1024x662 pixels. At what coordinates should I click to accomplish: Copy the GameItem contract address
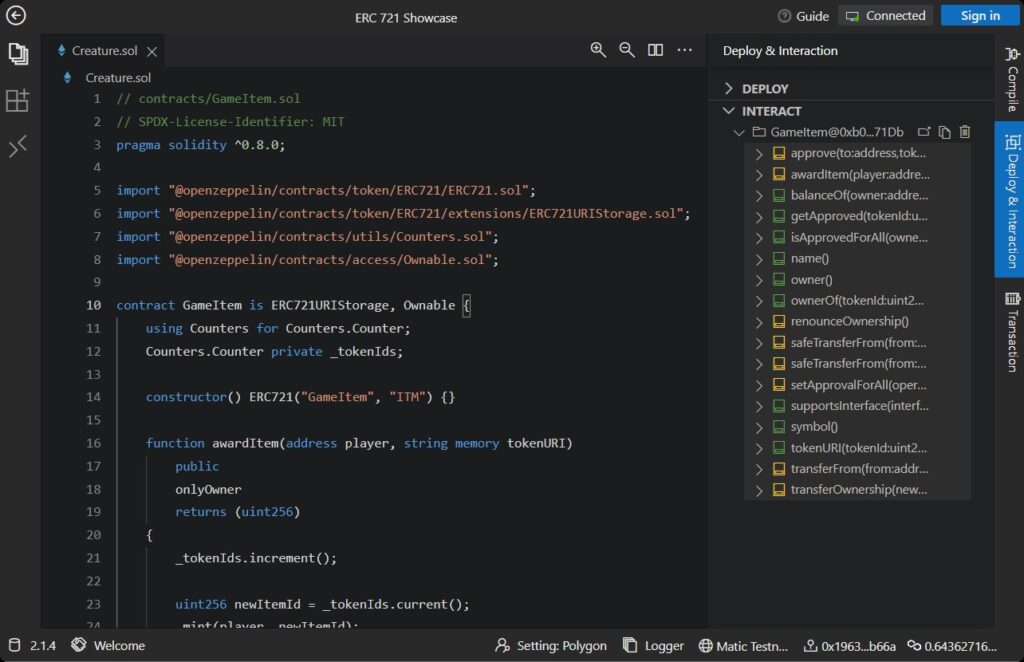944,132
